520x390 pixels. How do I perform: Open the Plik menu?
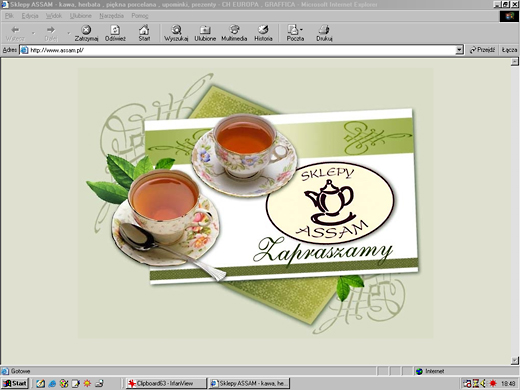(9, 16)
